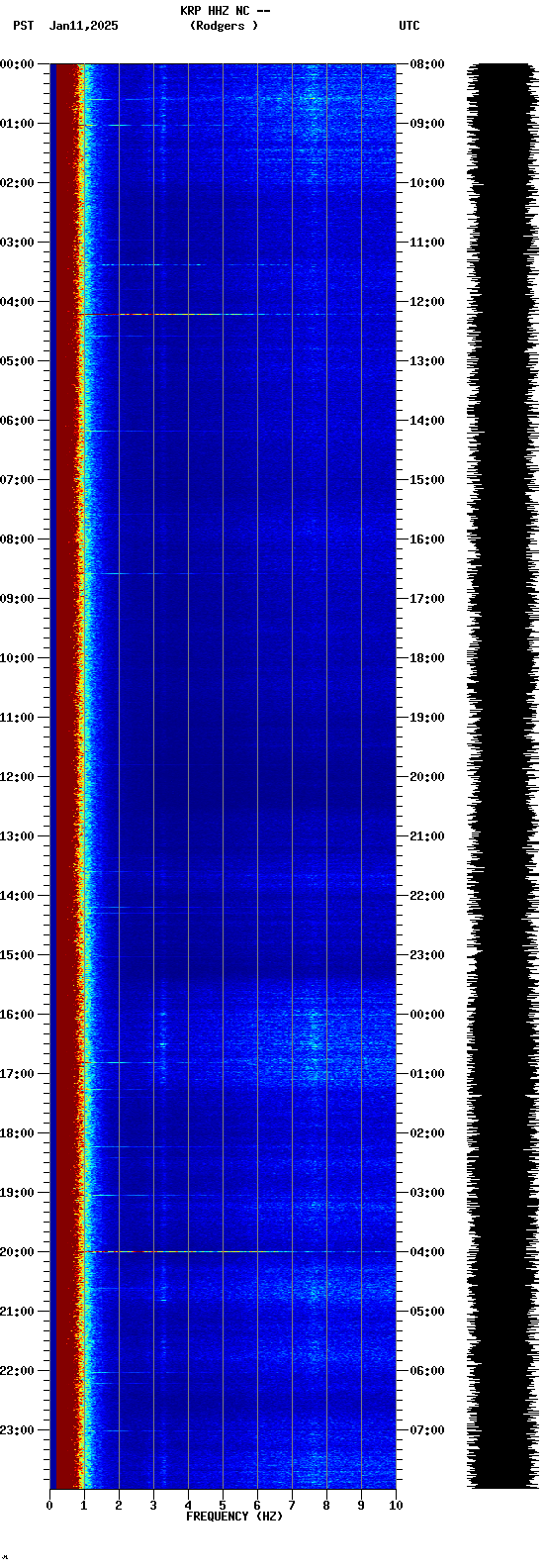Click the FREQUENCY (HZ) axis title
Viewport: 546px width, 1568px height.
[234, 1517]
